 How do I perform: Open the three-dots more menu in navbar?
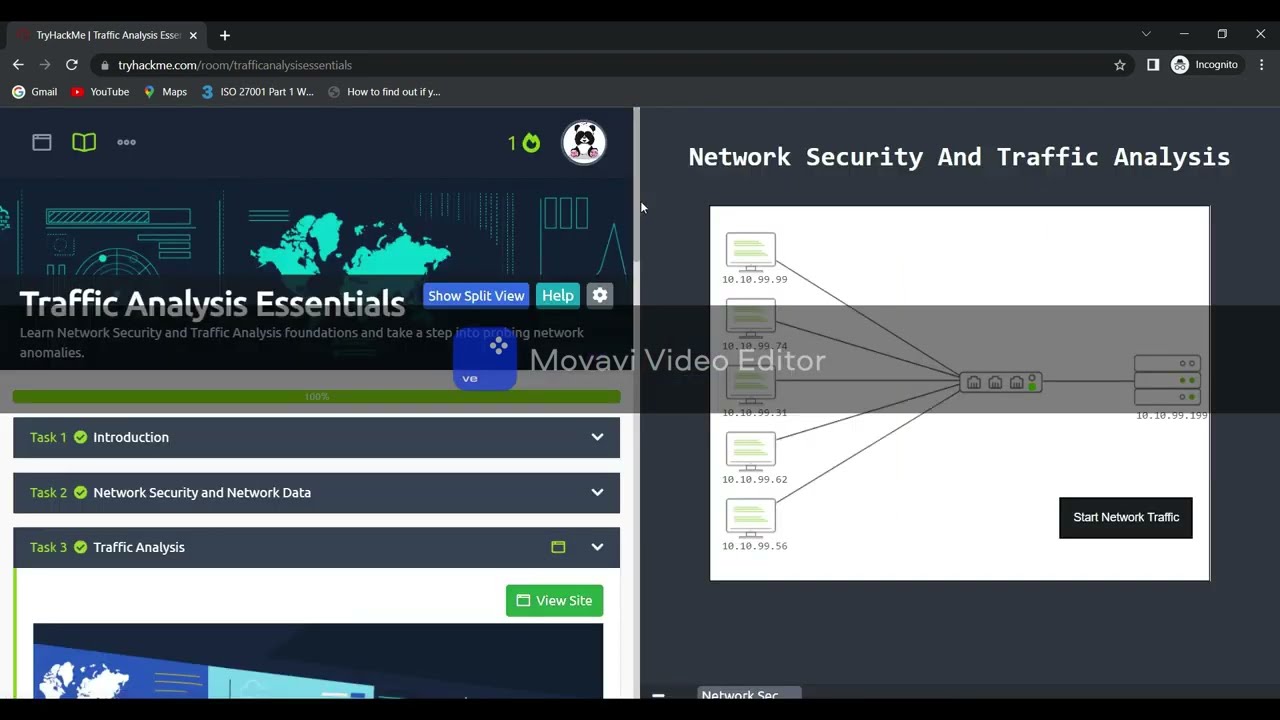pos(126,142)
